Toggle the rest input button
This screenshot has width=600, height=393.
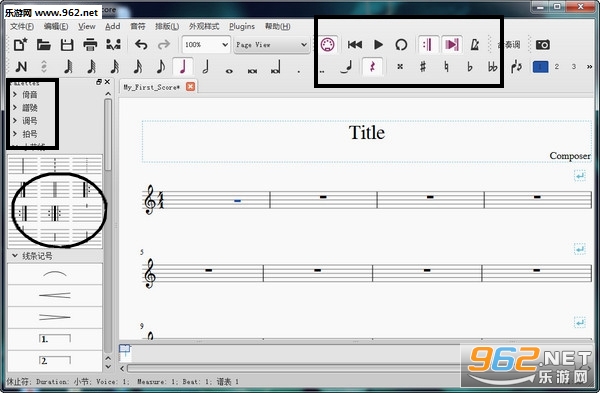pyautogui.click(x=372, y=67)
